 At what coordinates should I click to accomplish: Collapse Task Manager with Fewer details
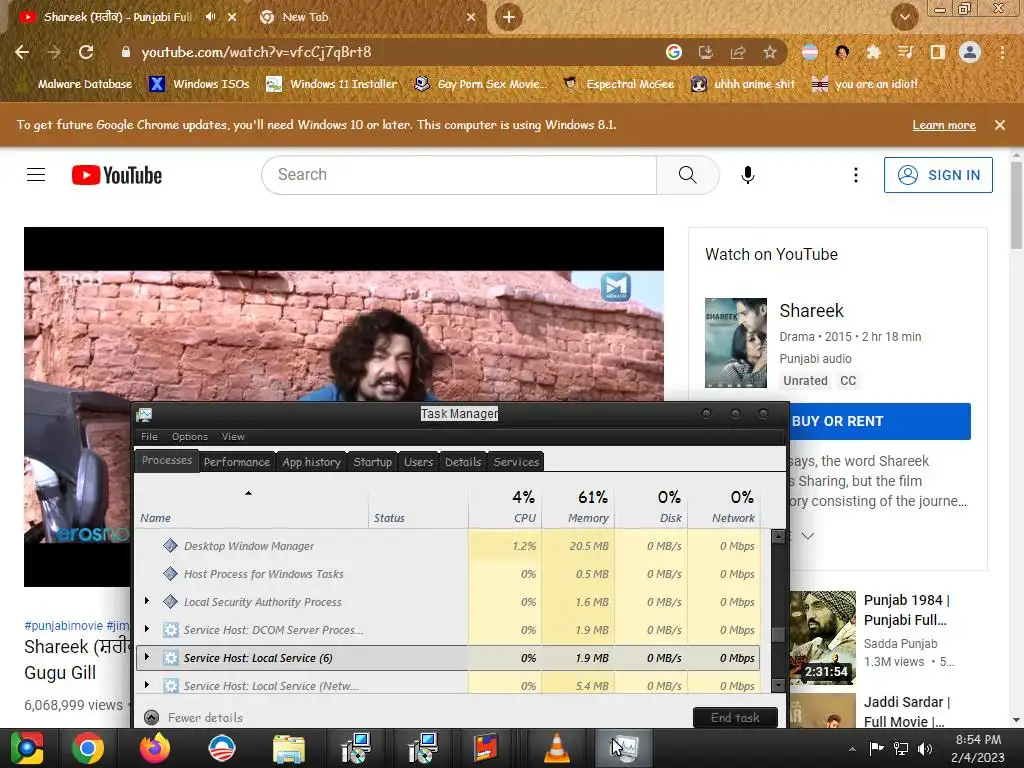click(193, 717)
